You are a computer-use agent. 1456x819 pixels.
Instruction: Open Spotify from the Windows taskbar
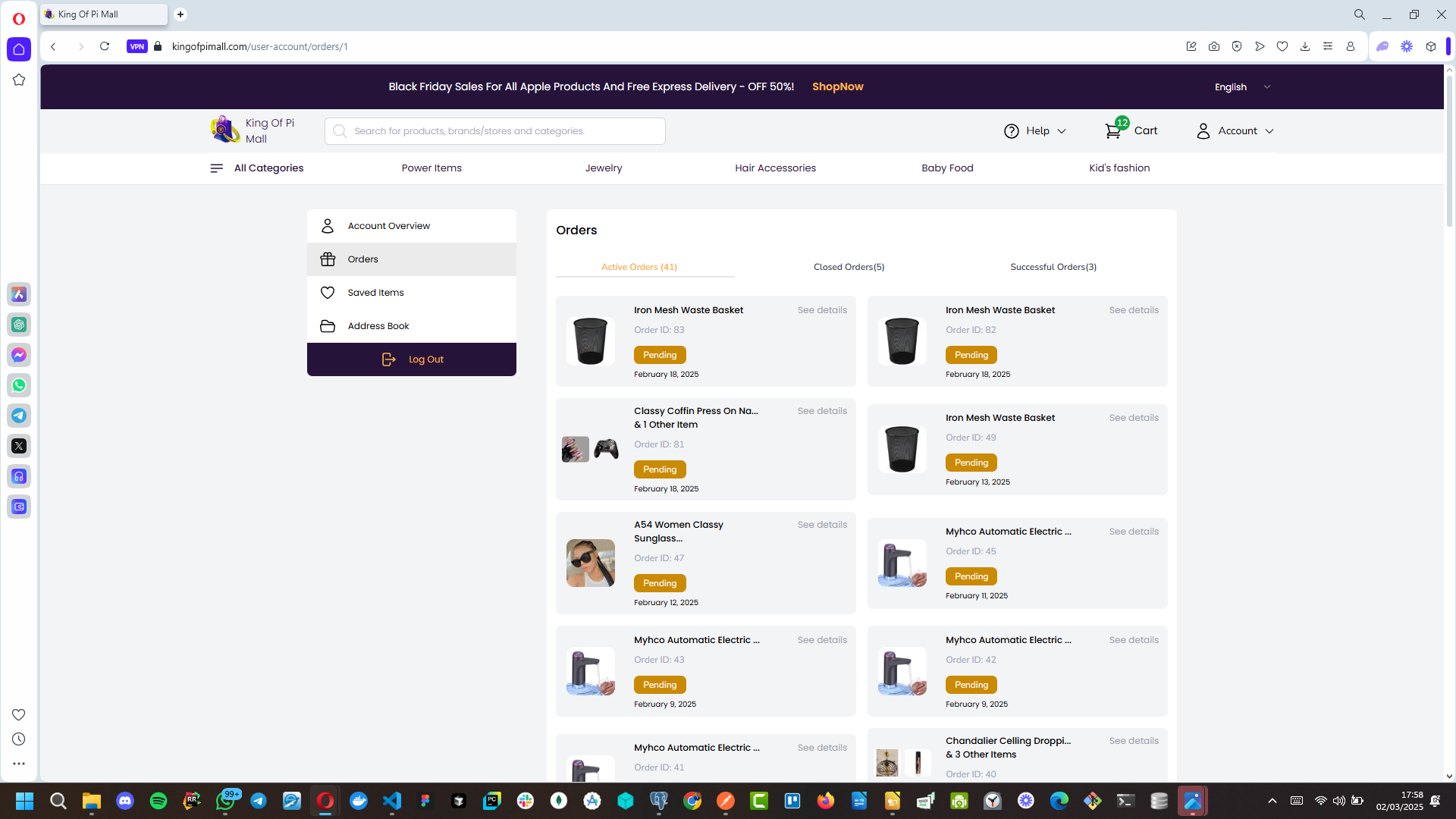tap(158, 801)
